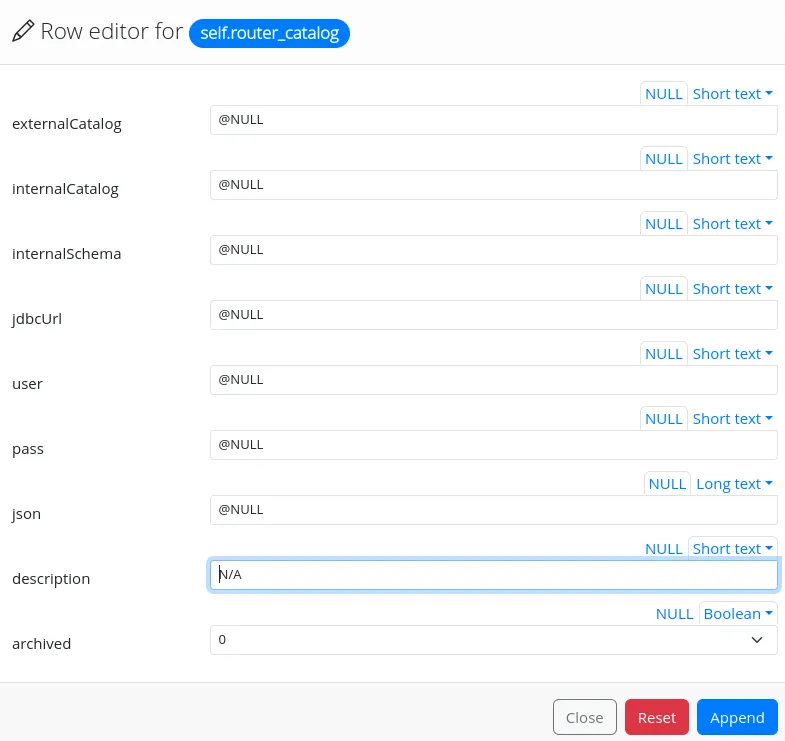Viewport: 785px width, 741px height.
Task: Open Short text type dropdown for internalSchema
Action: click(732, 224)
